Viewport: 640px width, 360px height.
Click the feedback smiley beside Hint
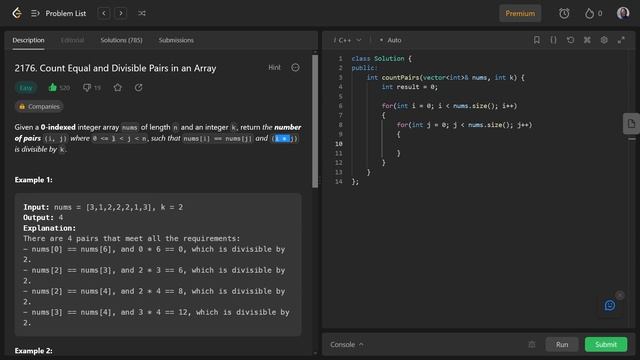(x=295, y=67)
